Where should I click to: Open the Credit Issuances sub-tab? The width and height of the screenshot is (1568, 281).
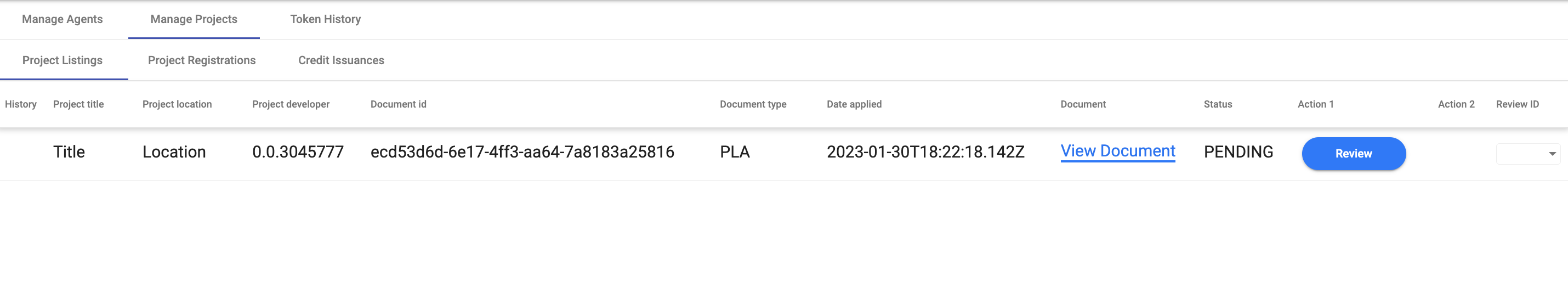coord(341,60)
